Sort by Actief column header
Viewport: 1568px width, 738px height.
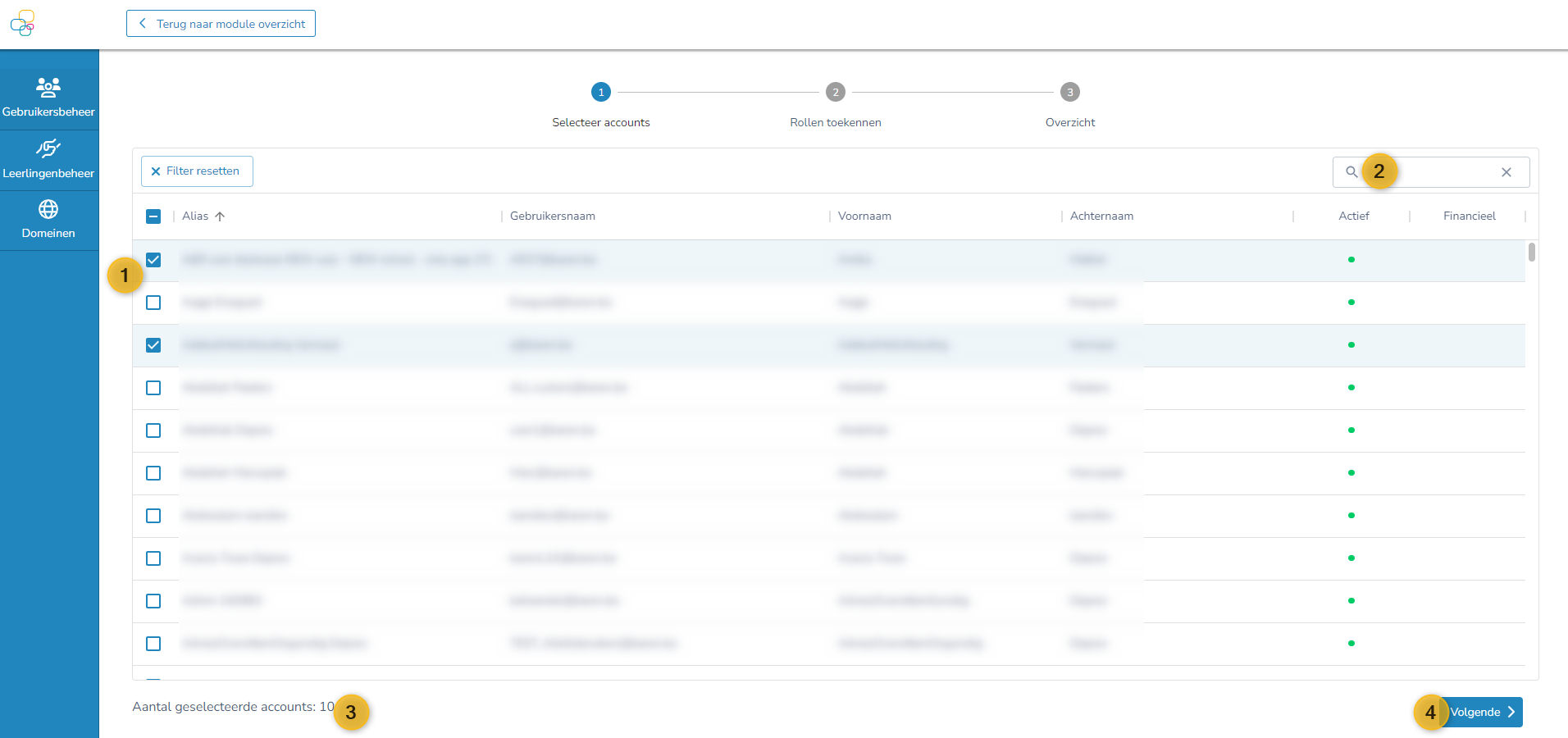[x=1354, y=216]
